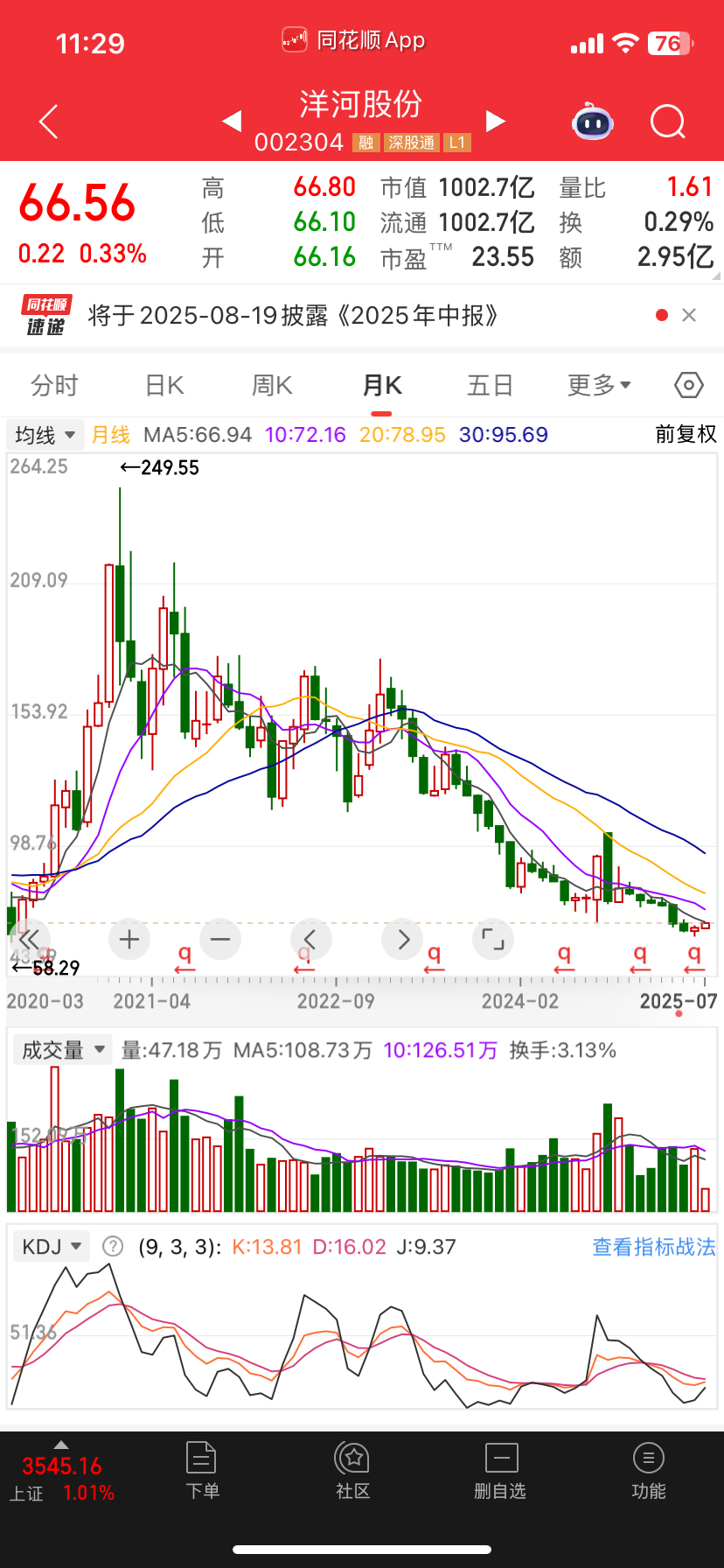This screenshot has width=724, height=1568.
Task: Open 社区 community icon in bottom bar
Action: (x=353, y=1471)
